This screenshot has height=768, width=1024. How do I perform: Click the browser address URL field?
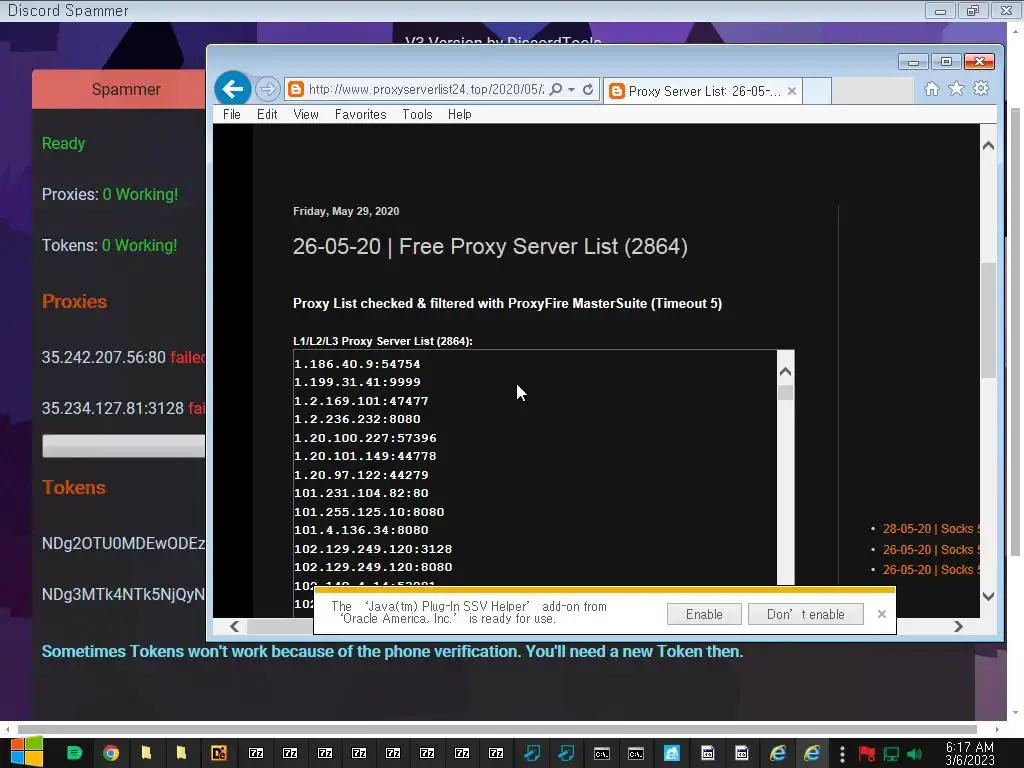[x=424, y=89]
